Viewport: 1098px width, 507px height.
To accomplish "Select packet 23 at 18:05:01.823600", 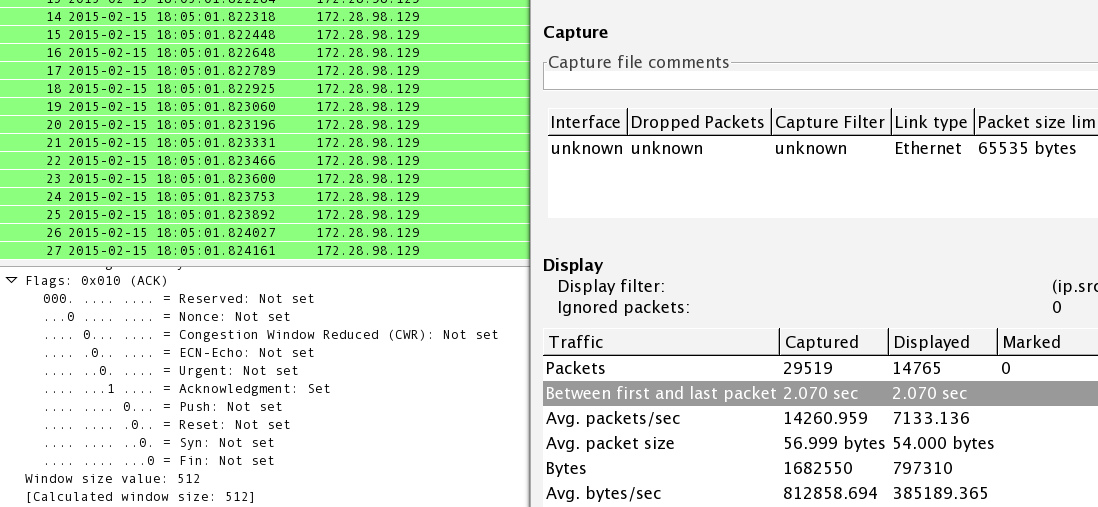I will click(265, 179).
